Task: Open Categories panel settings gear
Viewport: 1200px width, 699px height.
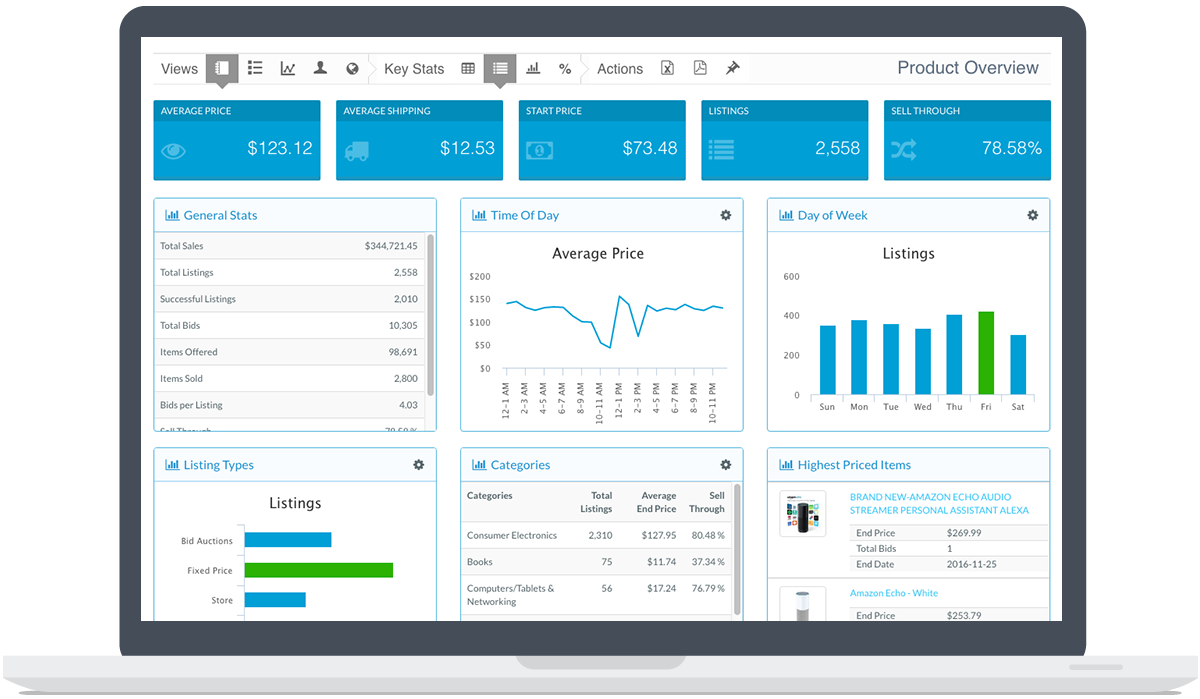Action: click(726, 465)
